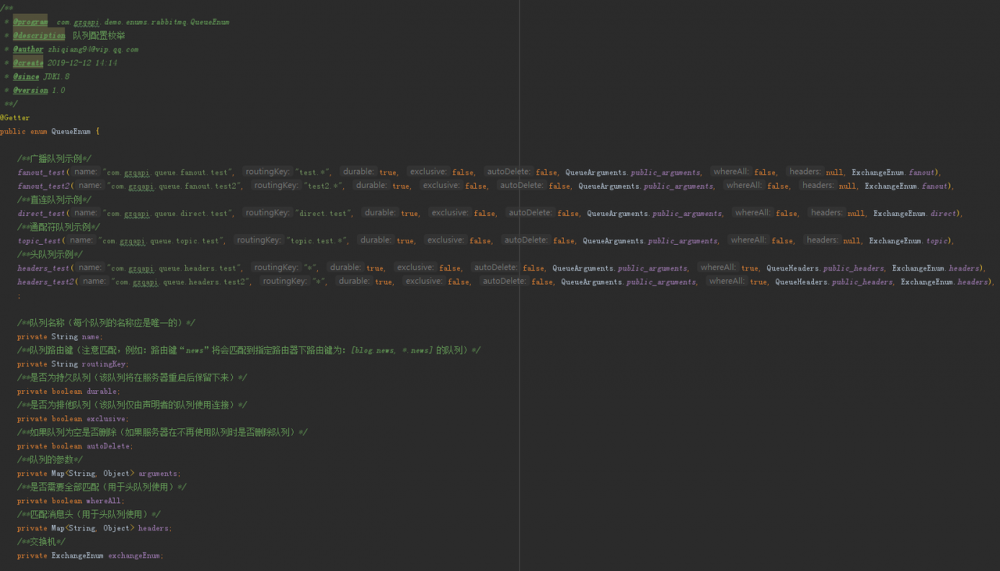Click the topic_test enum constant
This screenshot has height=571, width=1000.
pos(39,241)
